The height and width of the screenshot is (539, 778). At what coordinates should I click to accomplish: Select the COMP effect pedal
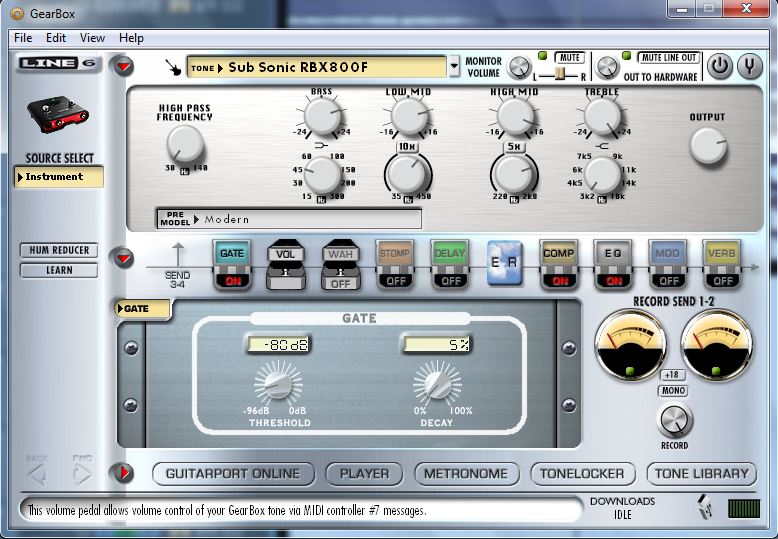pyautogui.click(x=558, y=253)
